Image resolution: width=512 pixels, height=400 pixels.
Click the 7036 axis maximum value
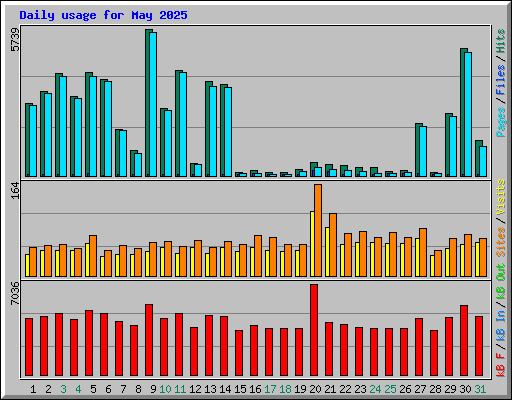pyautogui.click(x=15, y=293)
